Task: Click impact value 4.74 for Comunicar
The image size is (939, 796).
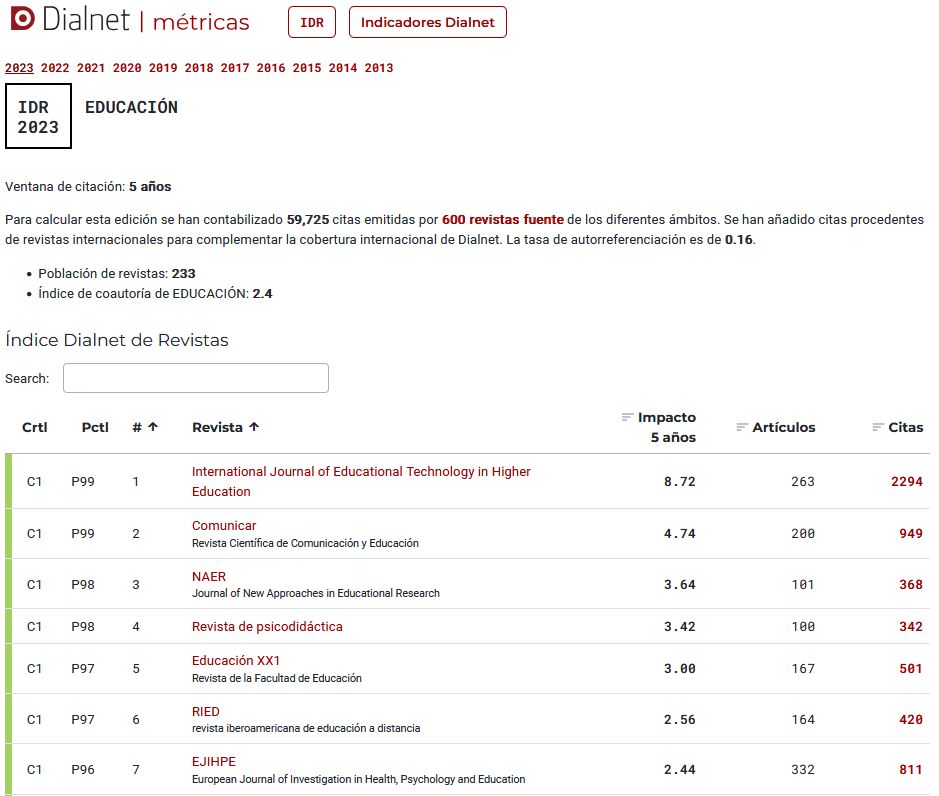Action: click(680, 534)
